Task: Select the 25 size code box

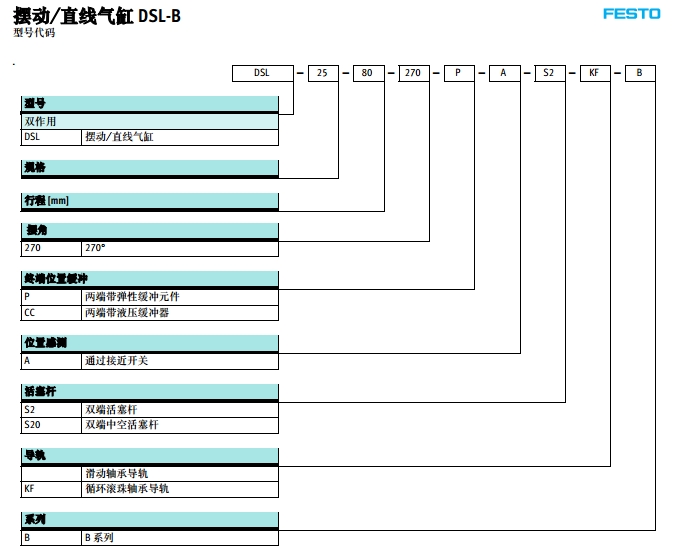Action: click(x=322, y=73)
